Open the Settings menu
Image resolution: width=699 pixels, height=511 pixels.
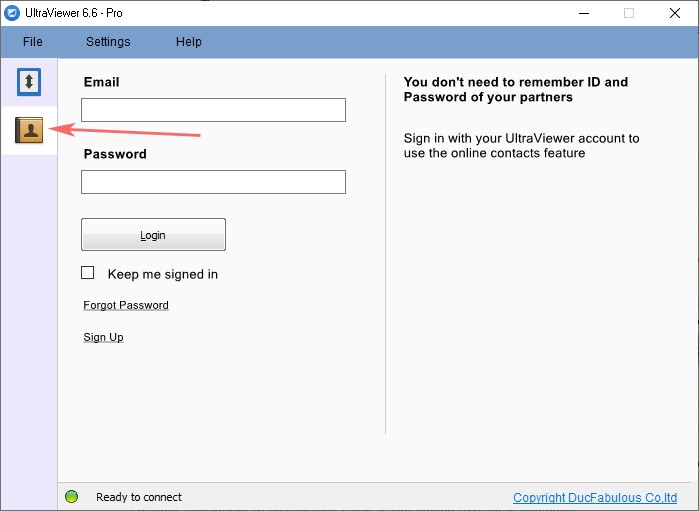pos(108,42)
